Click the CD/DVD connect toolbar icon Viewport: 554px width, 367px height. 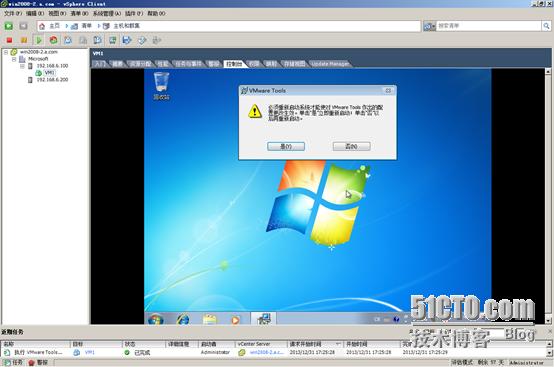pos(142,40)
